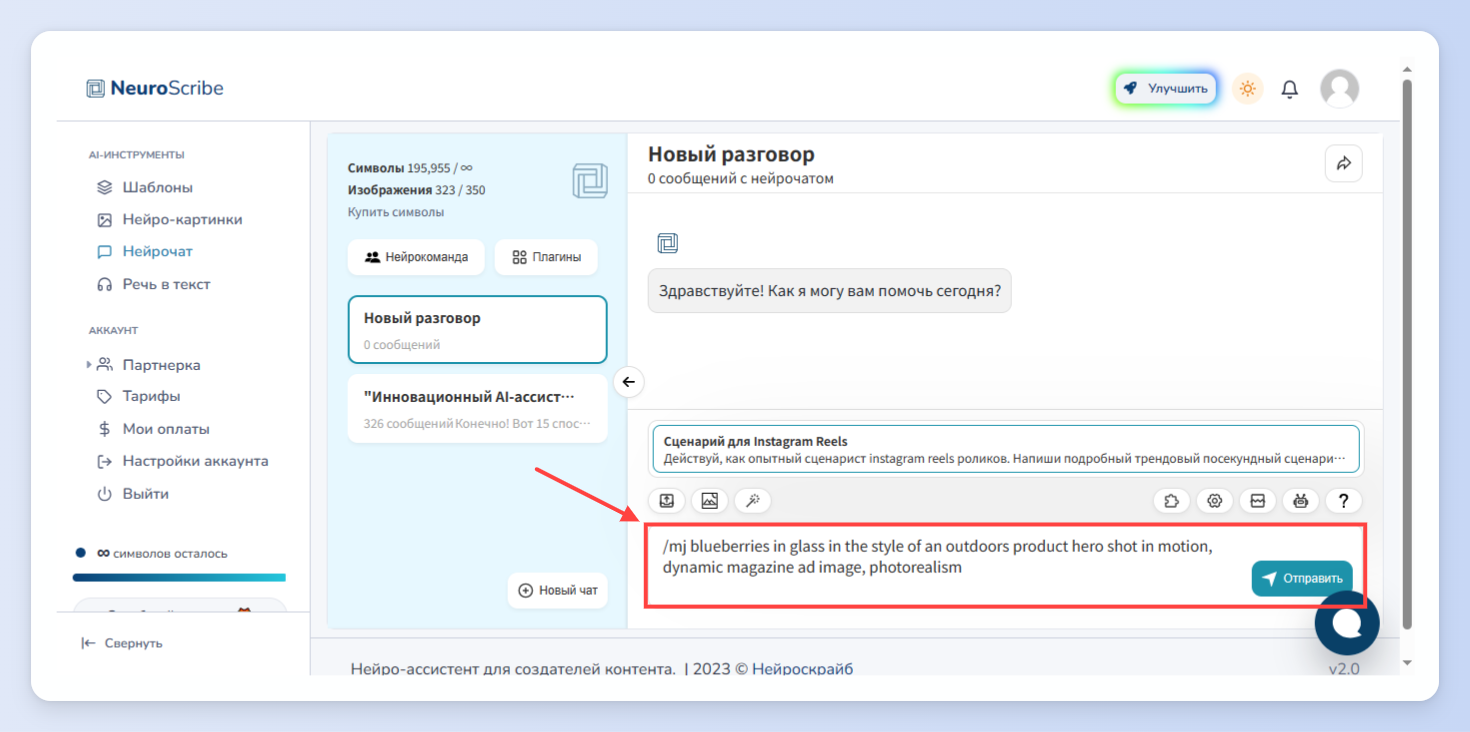Image resolution: width=1470 pixels, height=732 pixels.
Task: Click Нейроскрайб footer link
Action: pyautogui.click(x=802, y=668)
